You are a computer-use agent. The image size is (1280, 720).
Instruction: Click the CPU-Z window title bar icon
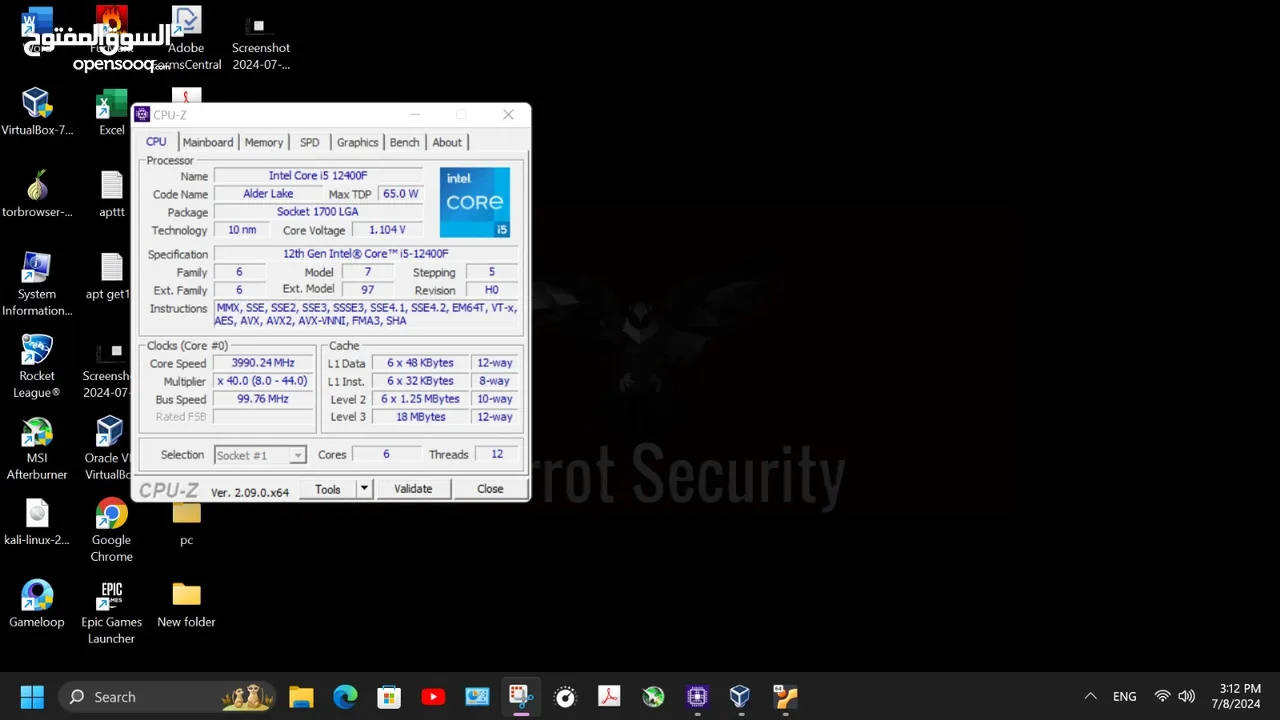click(x=142, y=114)
